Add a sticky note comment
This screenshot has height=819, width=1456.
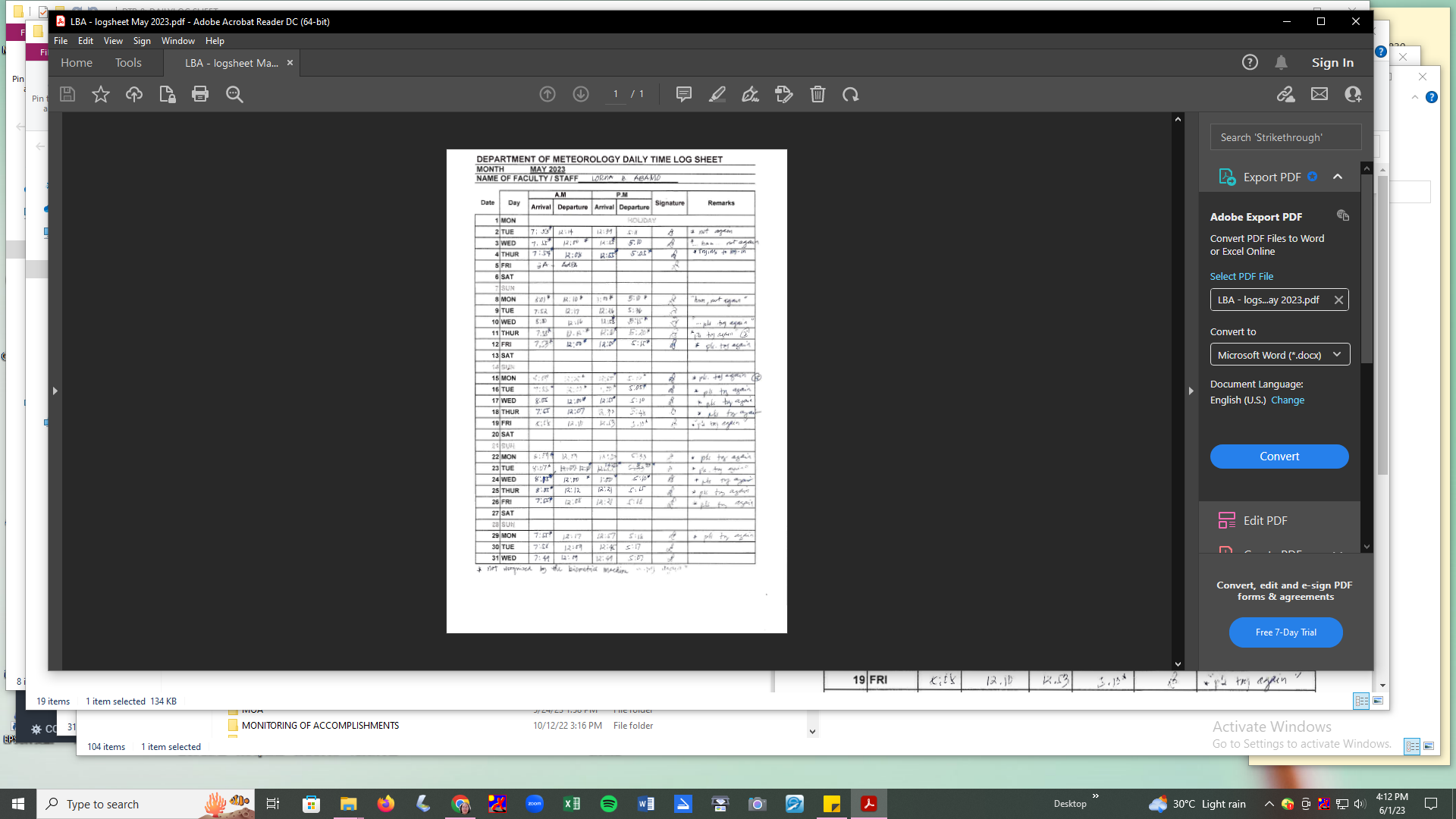[683, 94]
